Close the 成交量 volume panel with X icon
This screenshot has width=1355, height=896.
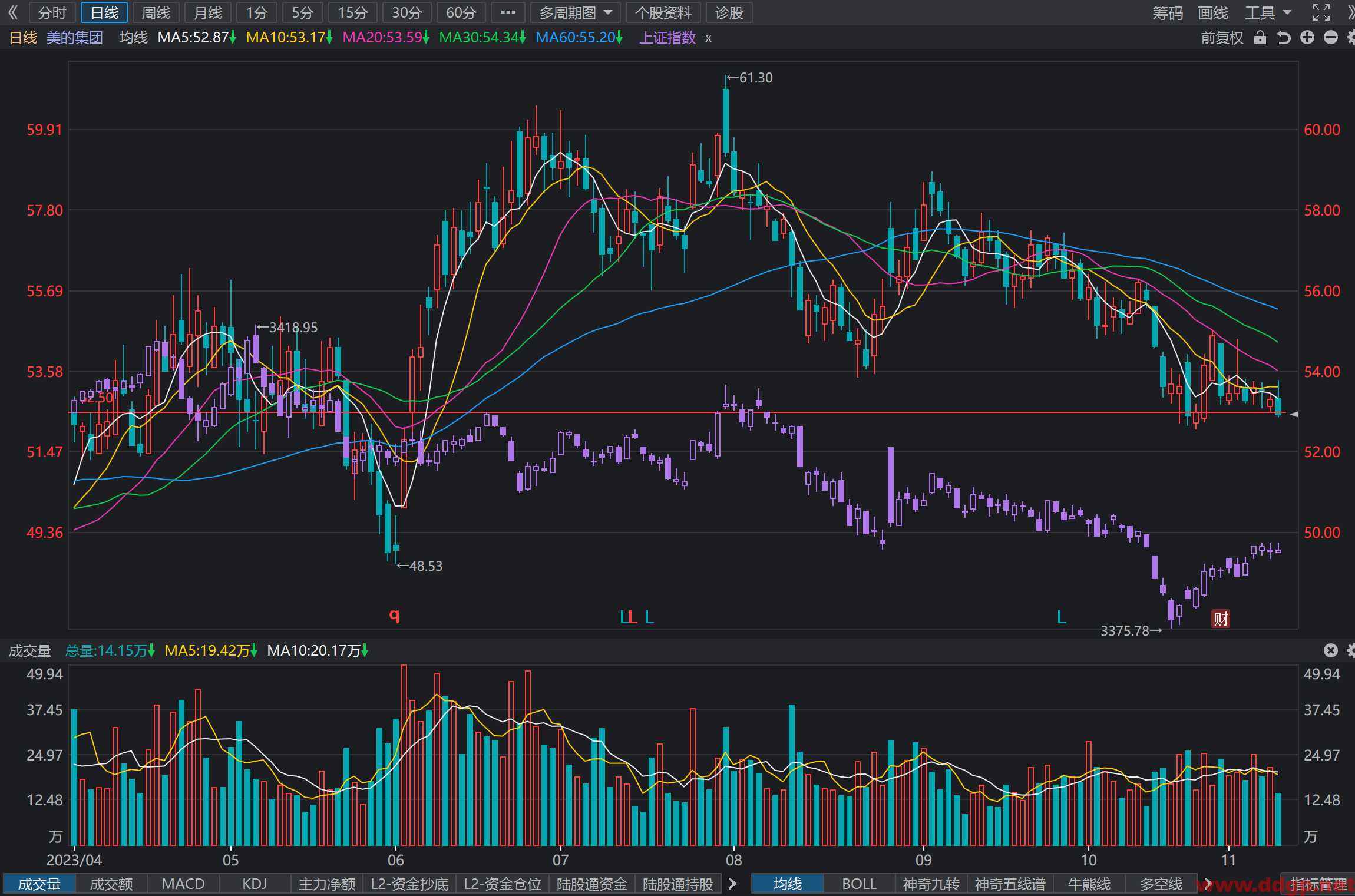1331,650
